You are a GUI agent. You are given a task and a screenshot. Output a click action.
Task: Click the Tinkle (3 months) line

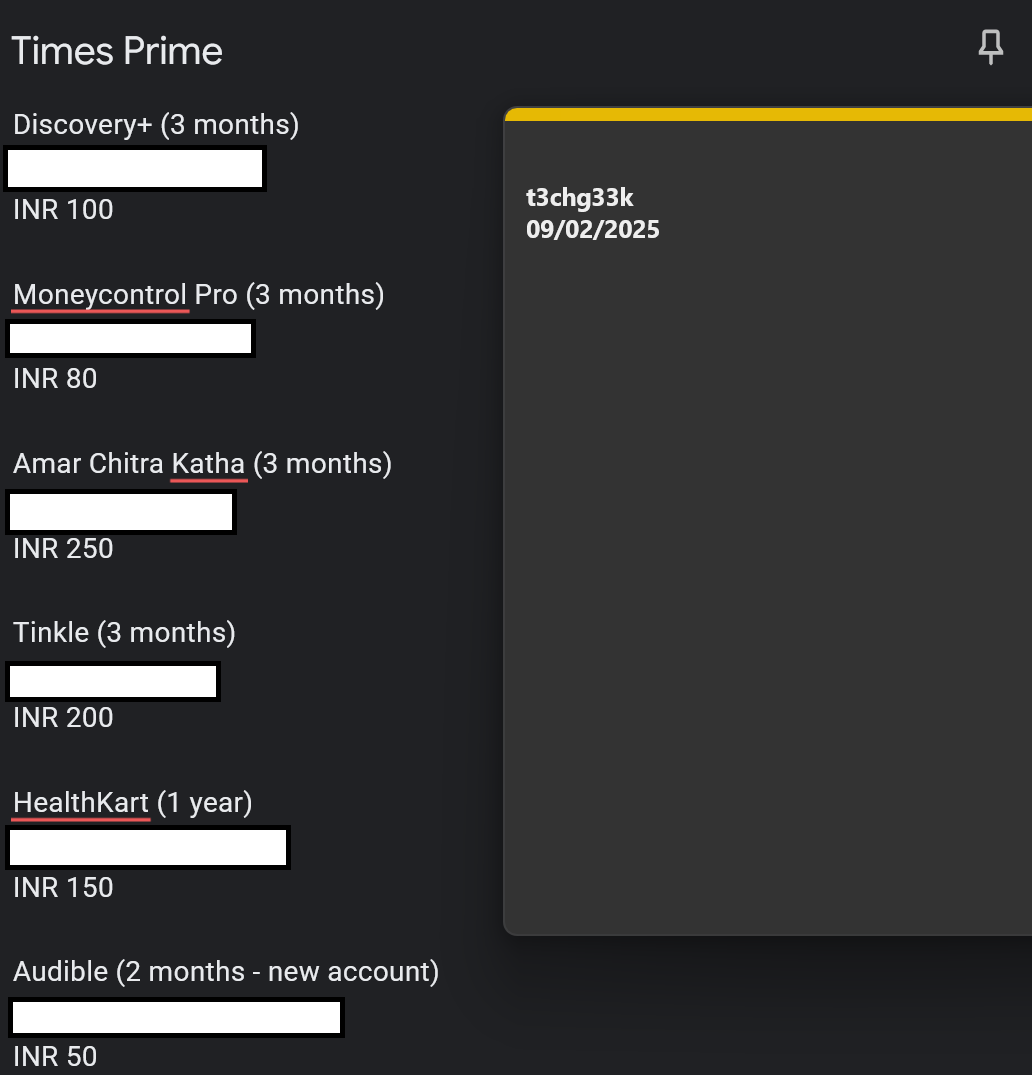point(124,633)
